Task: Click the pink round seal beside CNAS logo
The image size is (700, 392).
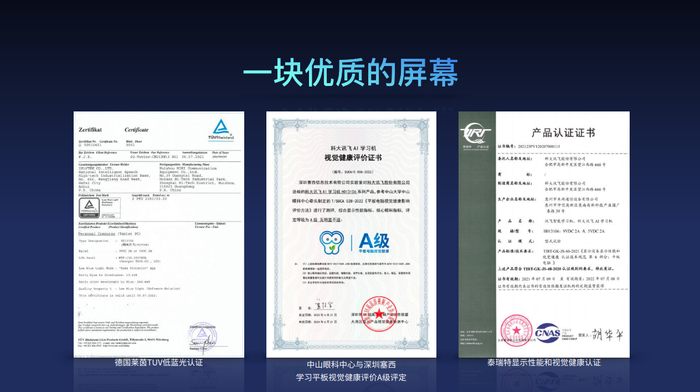Action: [x=516, y=330]
